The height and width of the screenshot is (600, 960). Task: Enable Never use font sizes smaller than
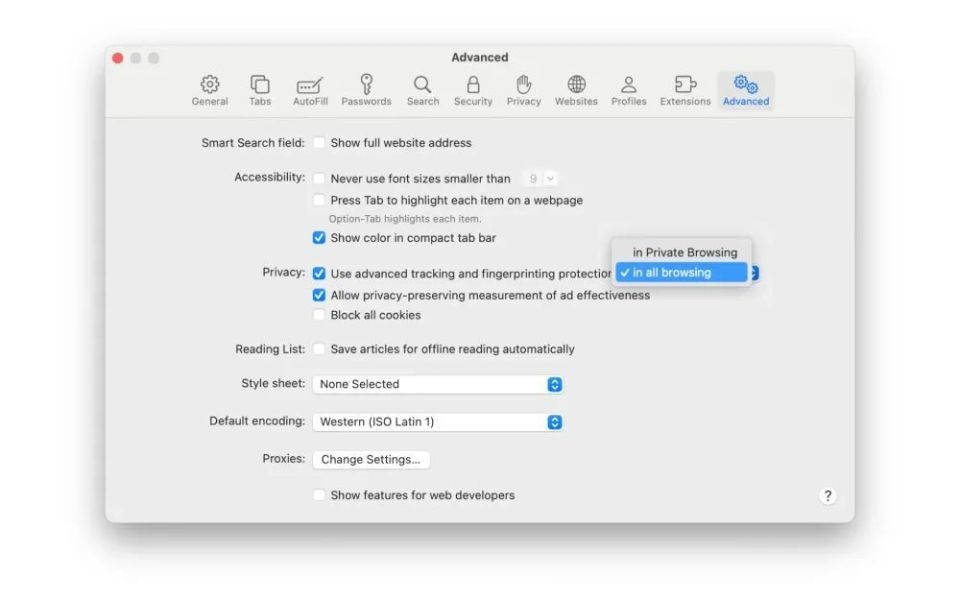click(319, 178)
